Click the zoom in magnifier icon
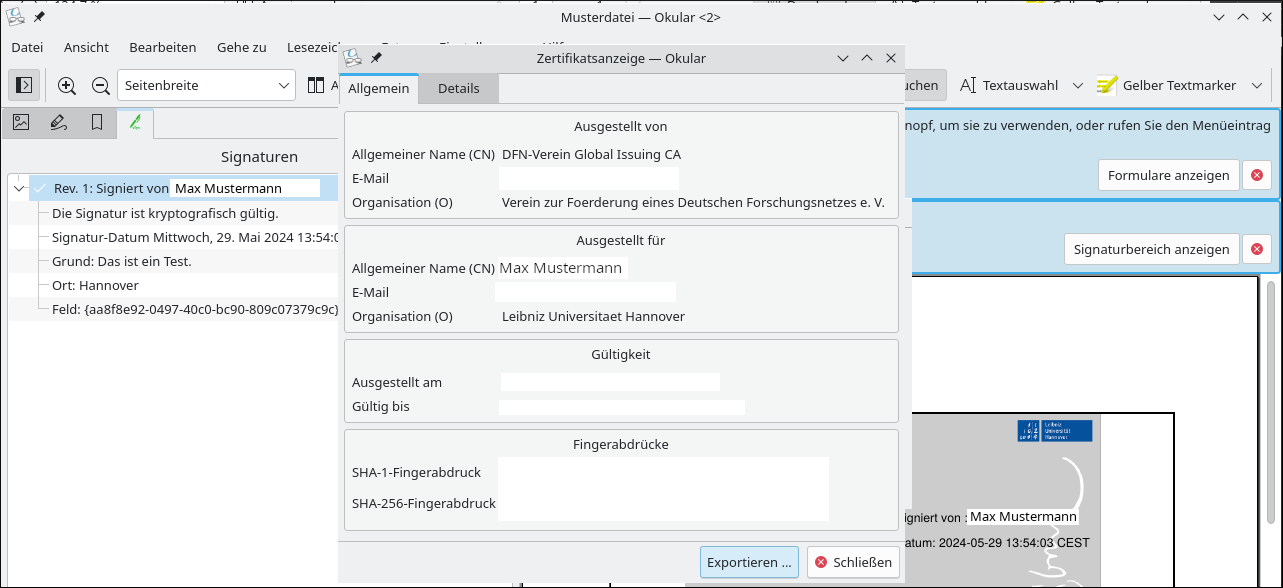Image resolution: width=1283 pixels, height=588 pixels. [x=67, y=86]
